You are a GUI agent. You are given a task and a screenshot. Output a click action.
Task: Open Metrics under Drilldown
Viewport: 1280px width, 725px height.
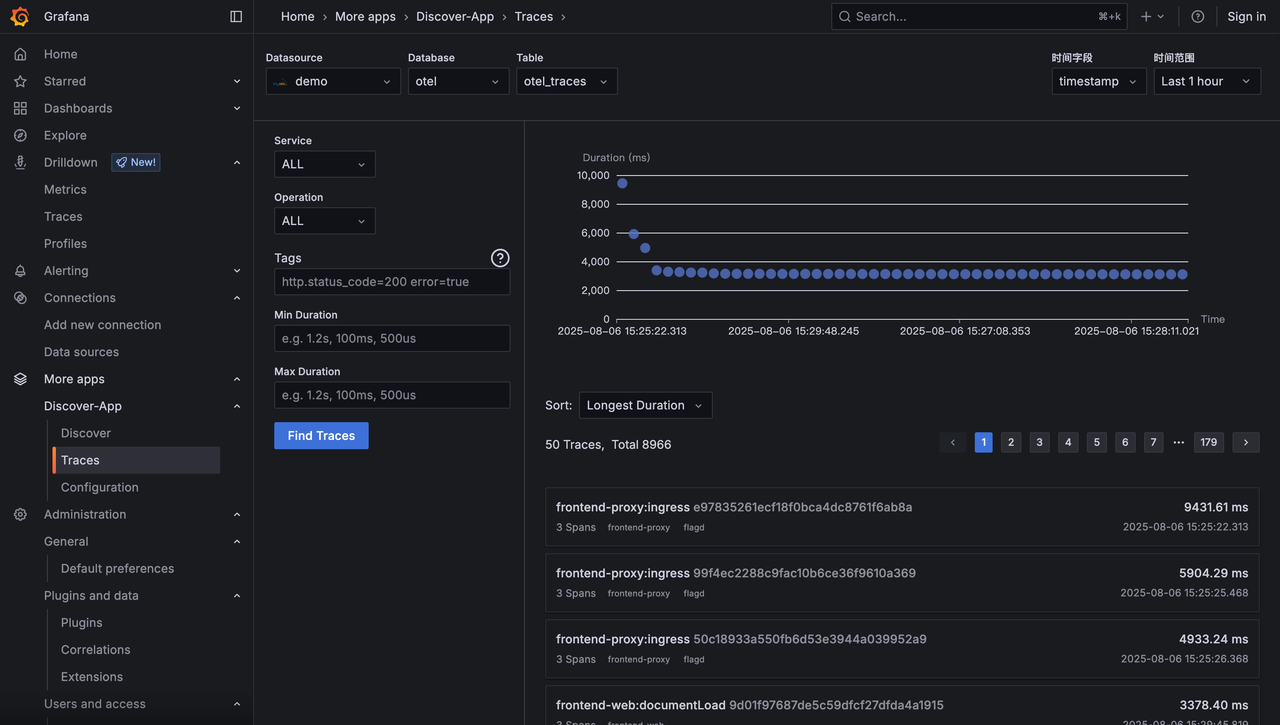click(65, 189)
